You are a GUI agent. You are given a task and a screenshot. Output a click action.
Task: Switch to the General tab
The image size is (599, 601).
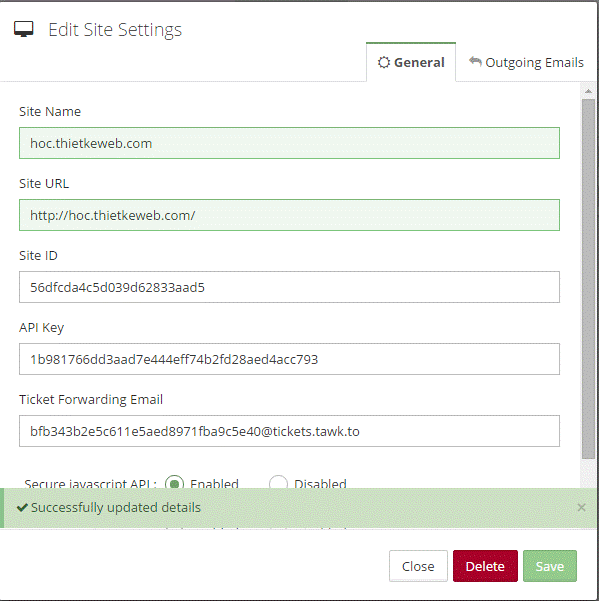coord(411,62)
